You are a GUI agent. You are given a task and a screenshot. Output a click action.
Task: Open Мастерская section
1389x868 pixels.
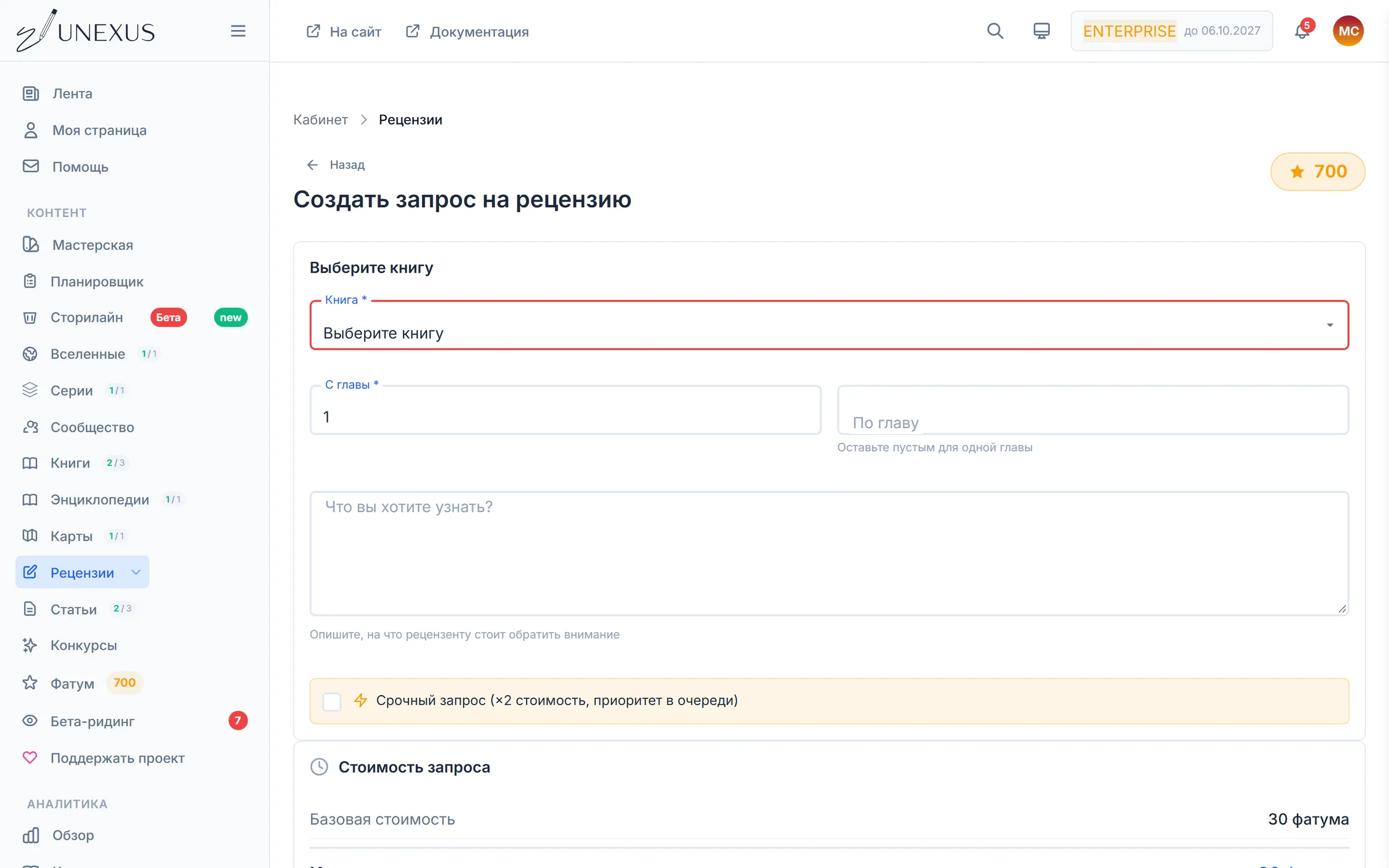point(93,245)
